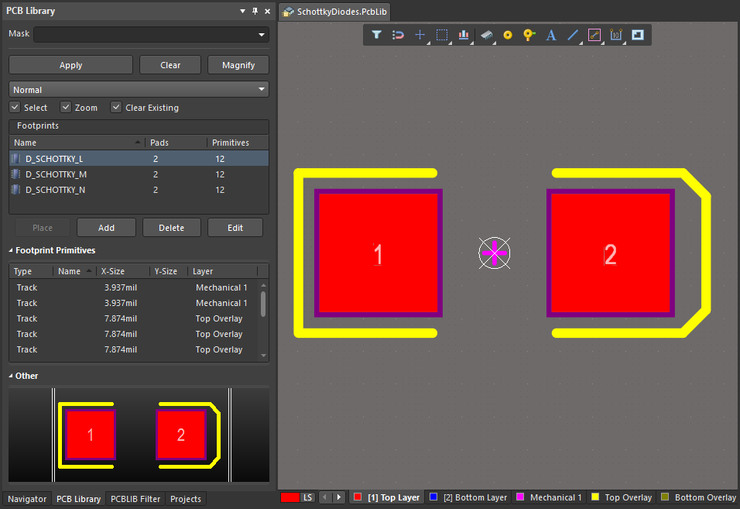Select the Top Overlay layer tab
Viewport: 740px width, 509px height.
tap(622, 497)
